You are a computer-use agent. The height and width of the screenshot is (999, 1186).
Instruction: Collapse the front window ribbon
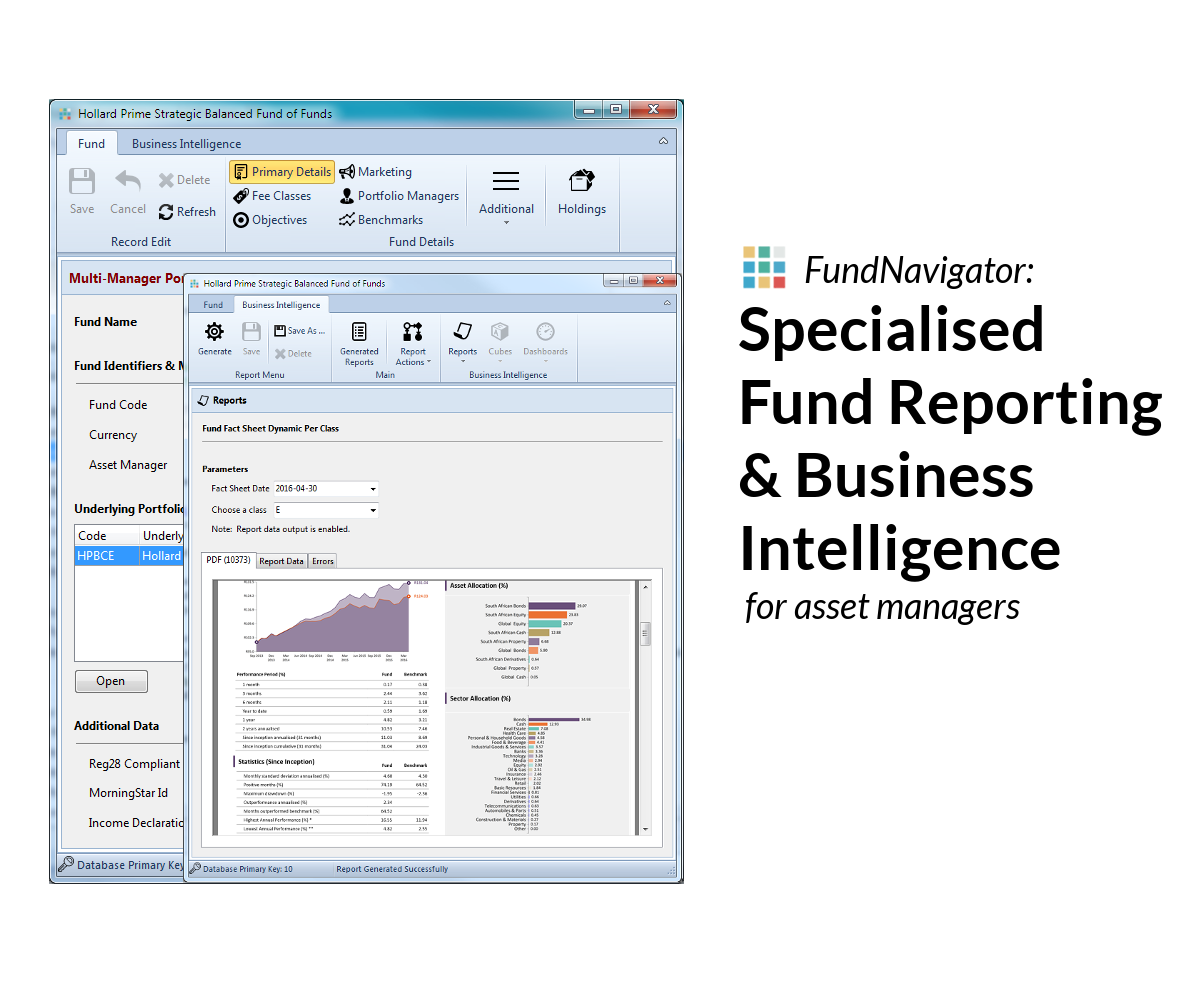[667, 302]
